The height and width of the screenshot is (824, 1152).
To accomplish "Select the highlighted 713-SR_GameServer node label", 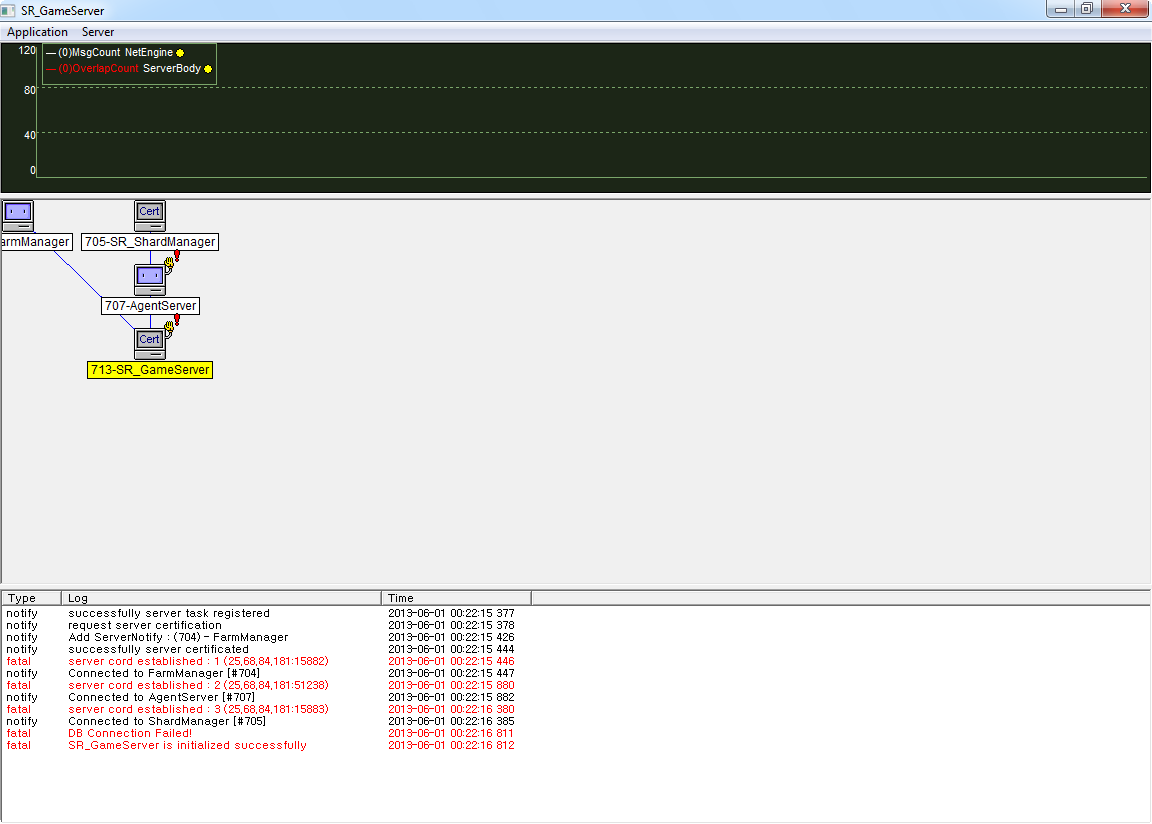I will [150, 370].
